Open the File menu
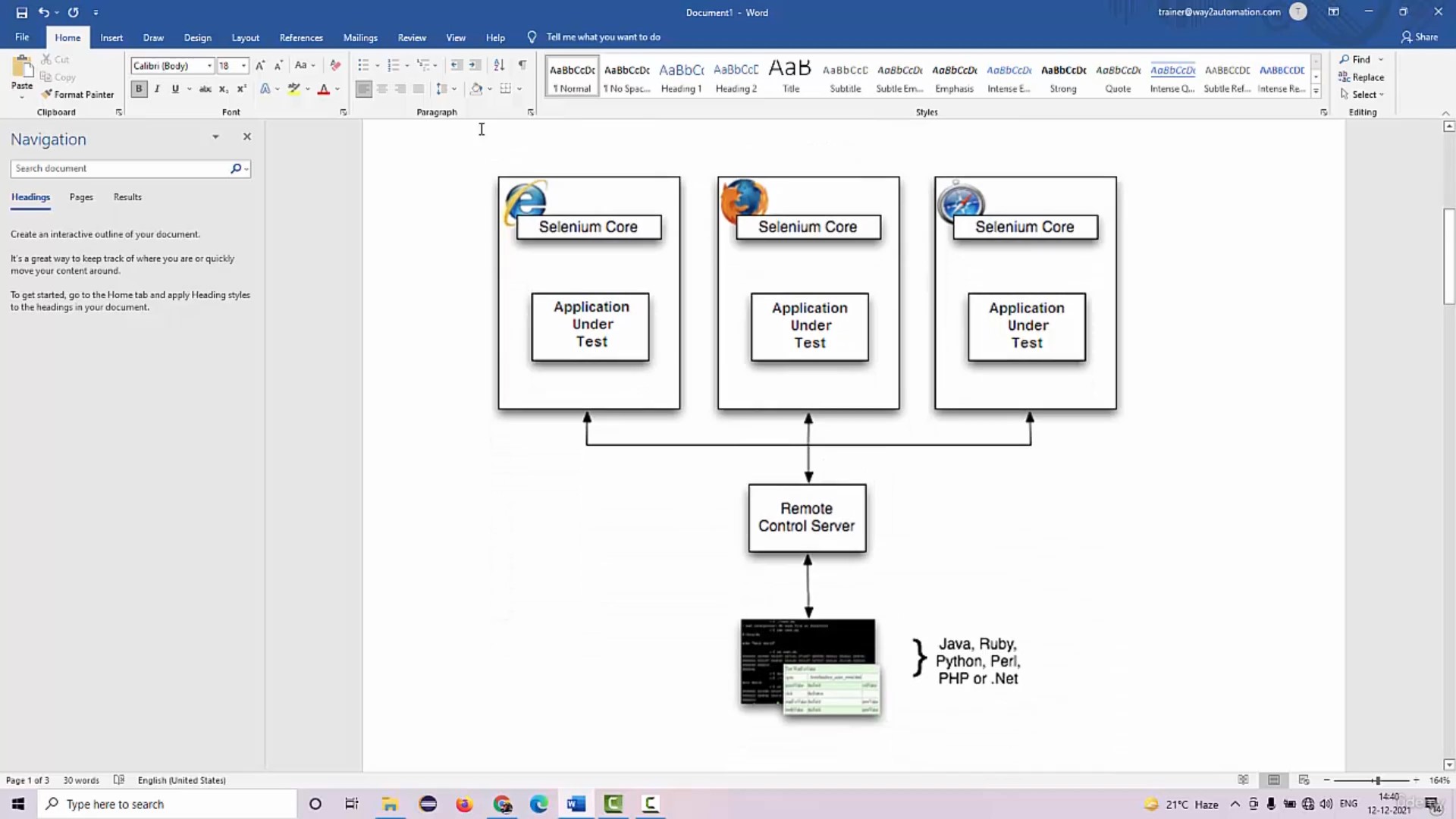The height and width of the screenshot is (819, 1456). click(x=22, y=37)
